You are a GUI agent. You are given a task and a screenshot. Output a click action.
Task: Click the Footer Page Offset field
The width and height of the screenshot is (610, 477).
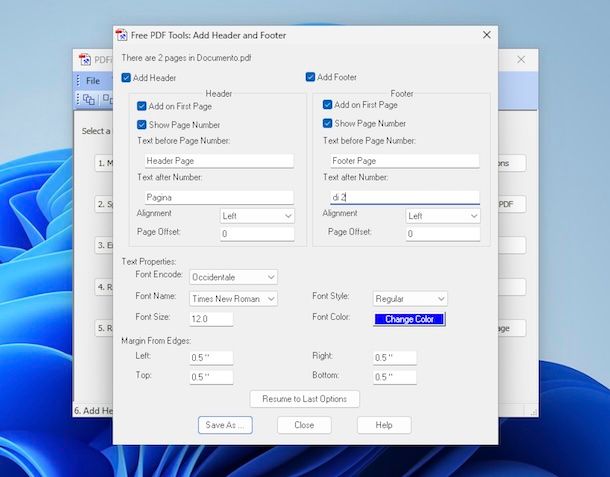point(443,234)
